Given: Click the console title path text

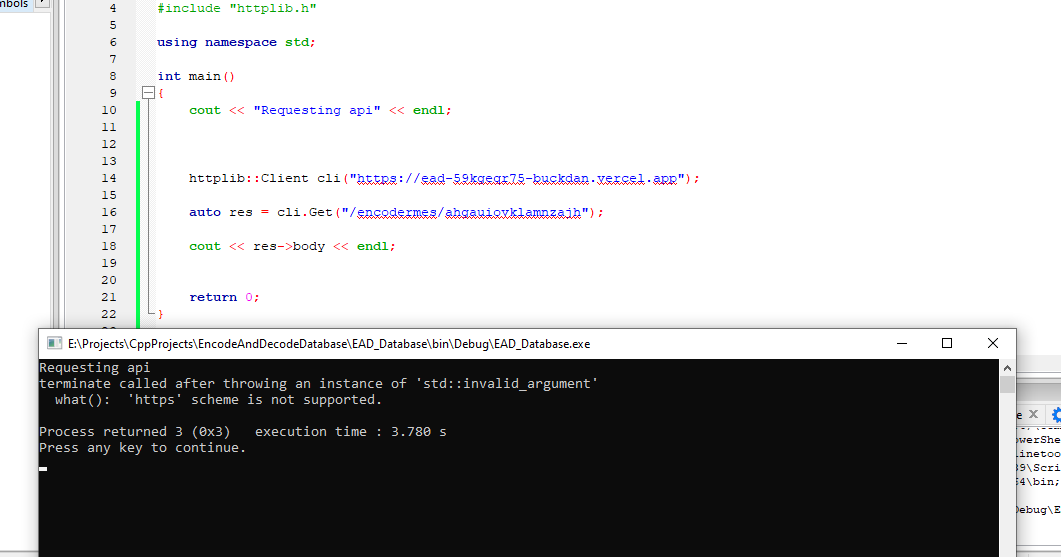Looking at the screenshot, I should (x=329, y=344).
